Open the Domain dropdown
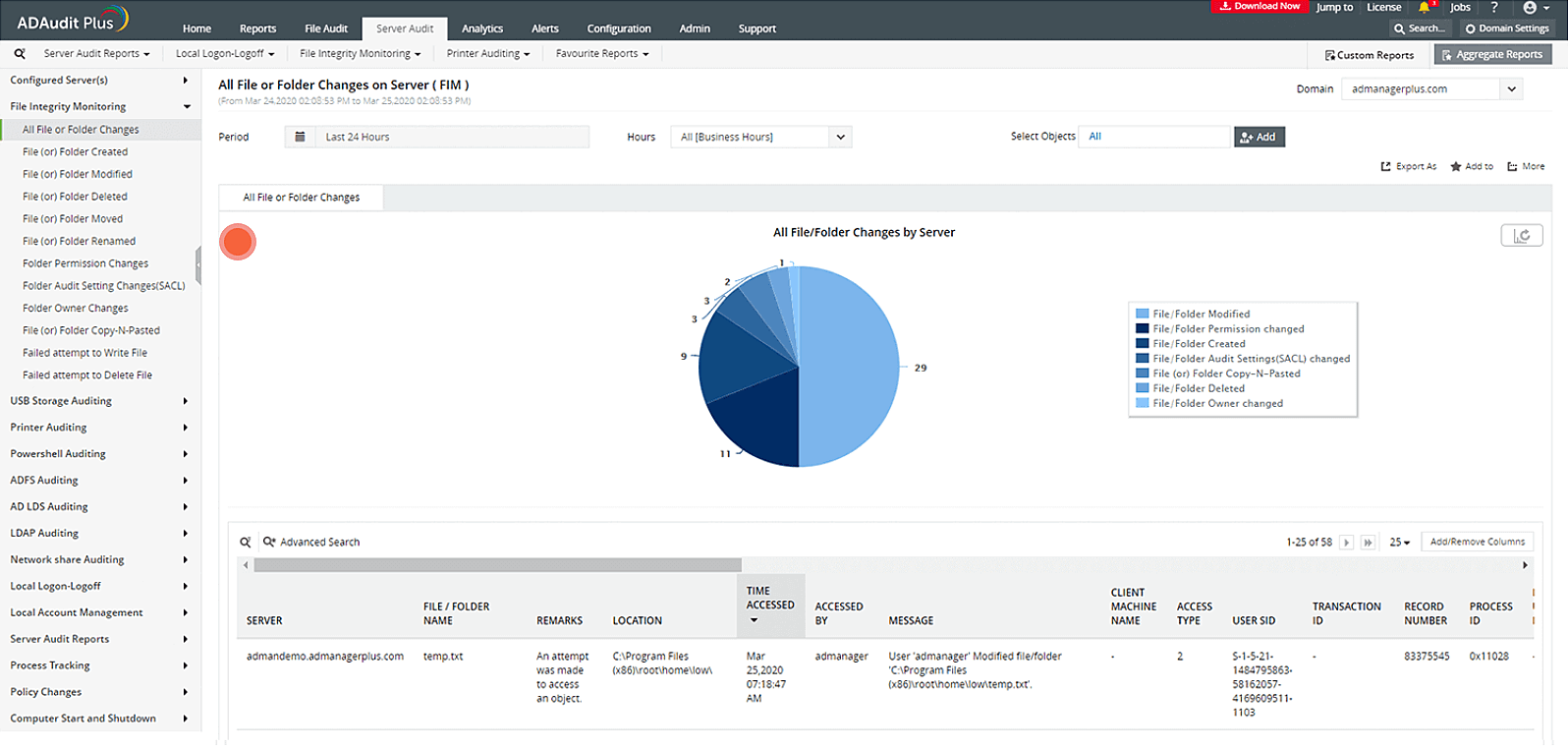The width and height of the screenshot is (1568, 749). coord(1512,89)
